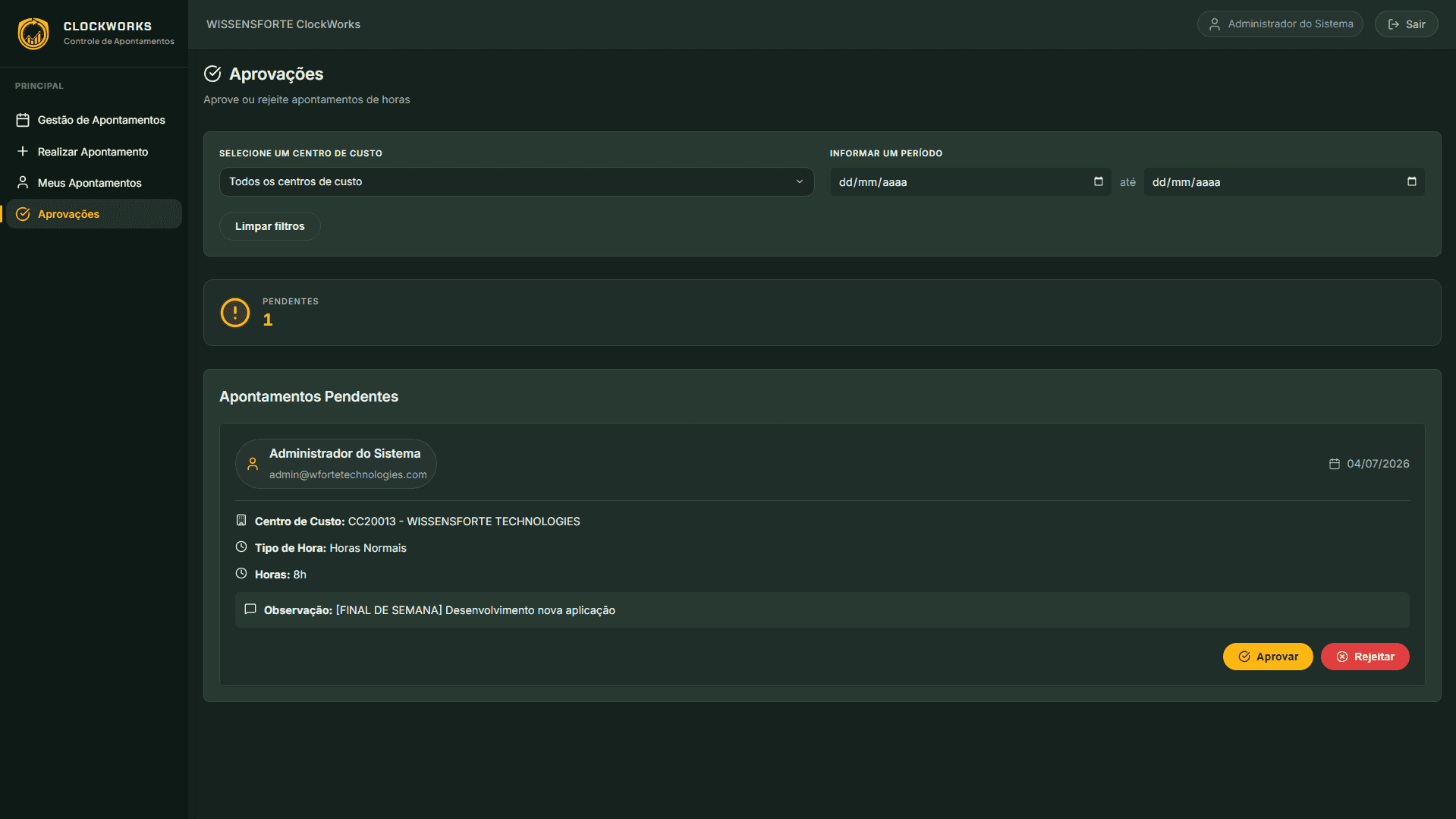Open the Administrador do Sistema user menu
Viewport: 1456px width, 819px height.
[x=1280, y=24]
